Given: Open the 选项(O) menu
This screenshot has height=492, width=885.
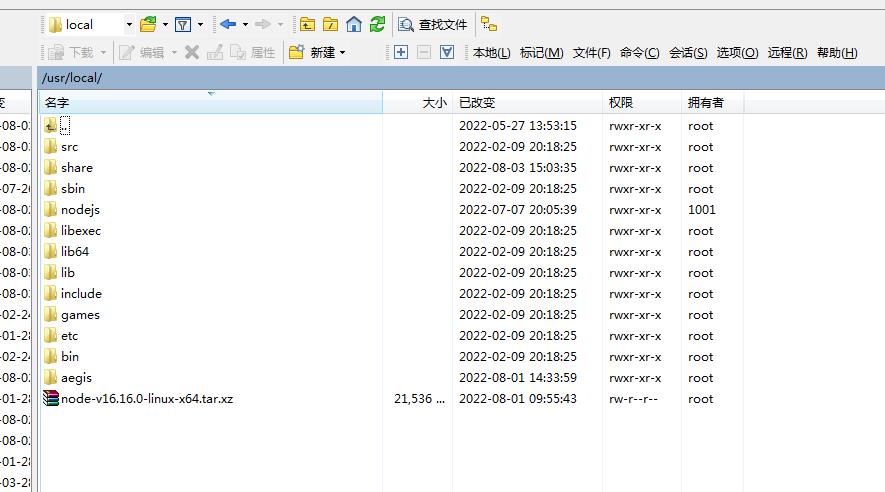Looking at the screenshot, I should tap(737, 53).
